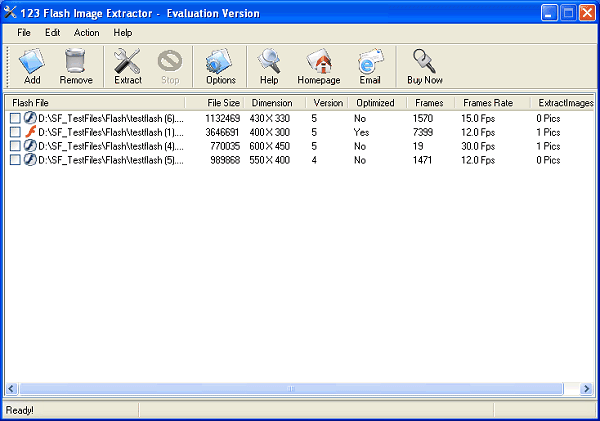Open the File menu

pyautogui.click(x=24, y=33)
